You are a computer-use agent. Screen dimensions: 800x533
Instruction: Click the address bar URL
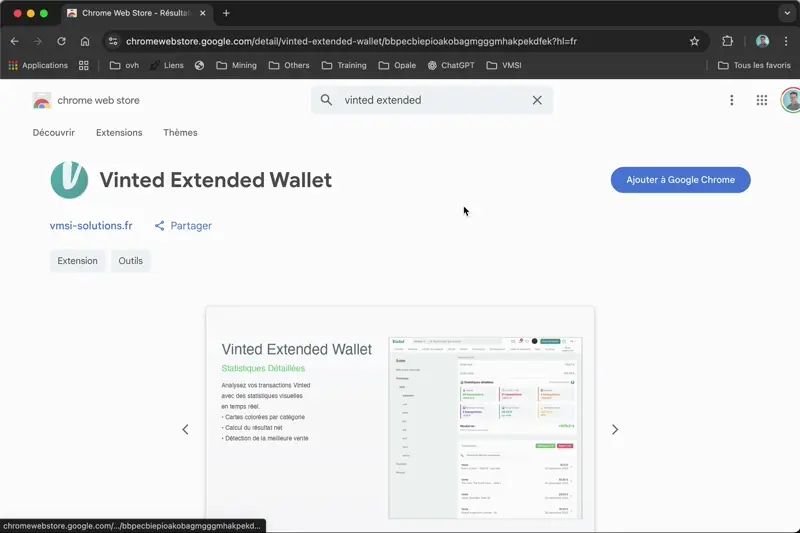coord(352,41)
